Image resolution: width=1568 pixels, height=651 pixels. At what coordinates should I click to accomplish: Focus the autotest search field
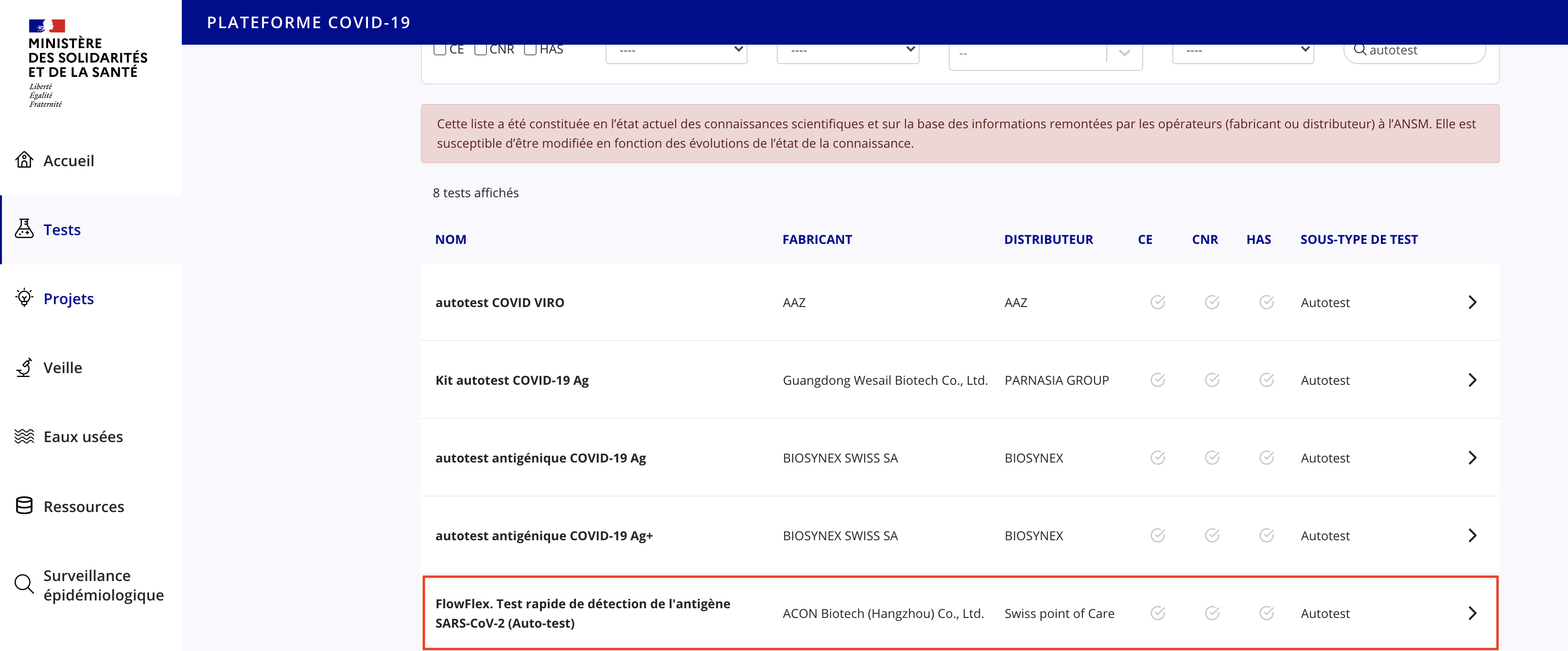(1414, 52)
